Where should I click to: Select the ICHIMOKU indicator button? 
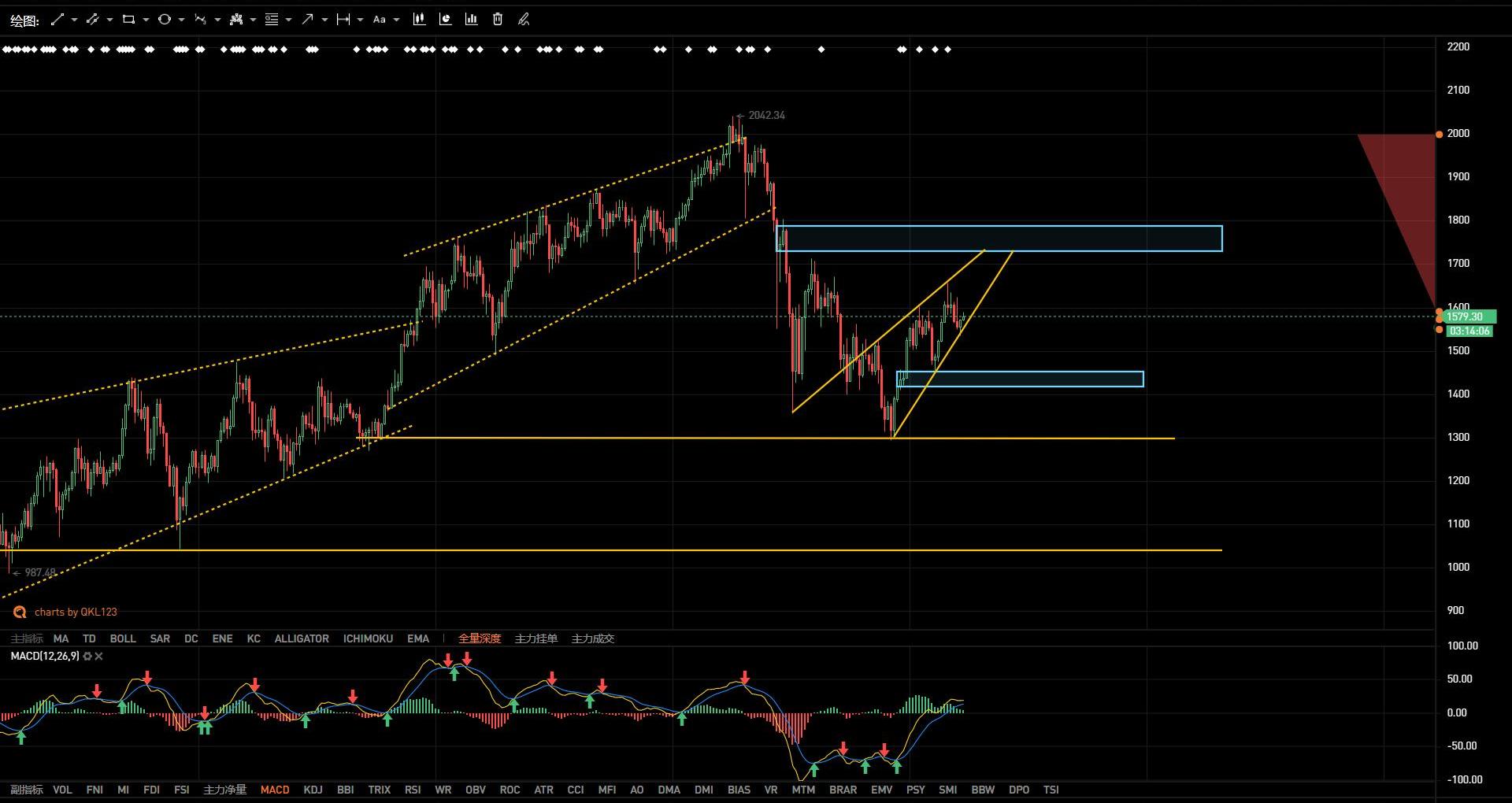368,638
